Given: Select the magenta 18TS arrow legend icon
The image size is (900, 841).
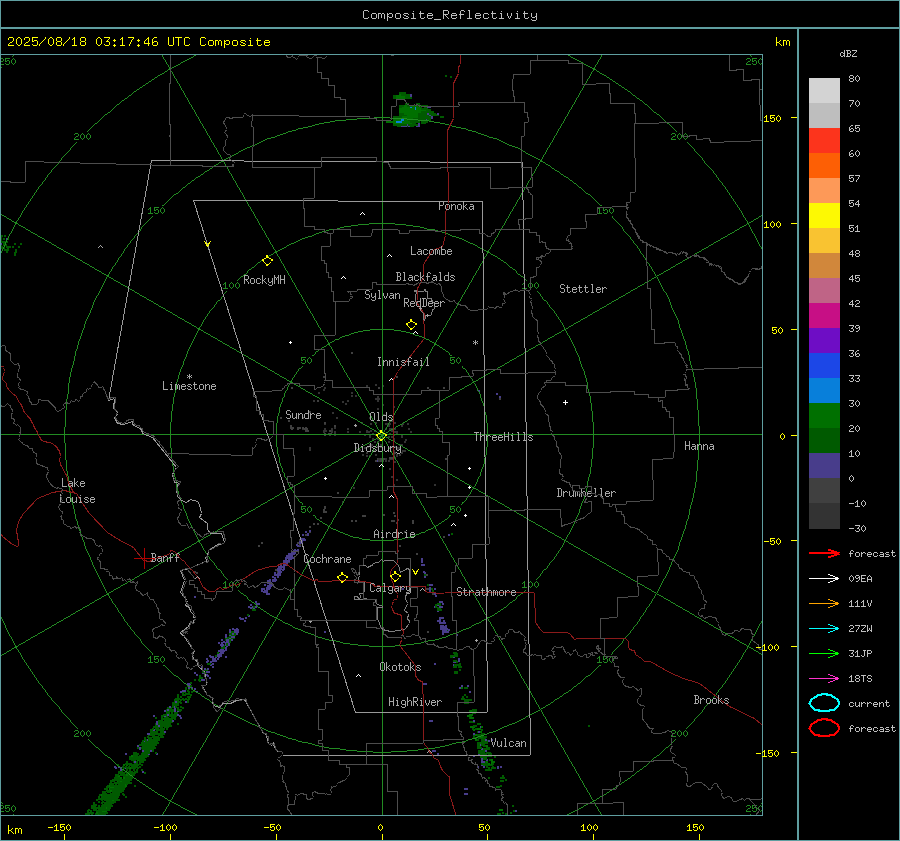Looking at the screenshot, I should coord(824,679).
